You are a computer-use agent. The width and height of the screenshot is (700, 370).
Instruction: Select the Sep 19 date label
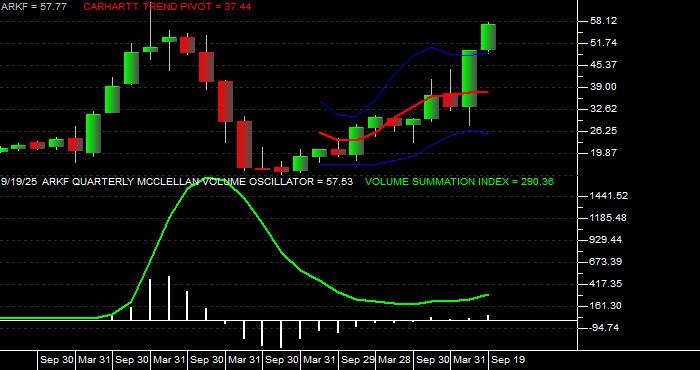[x=508, y=360]
